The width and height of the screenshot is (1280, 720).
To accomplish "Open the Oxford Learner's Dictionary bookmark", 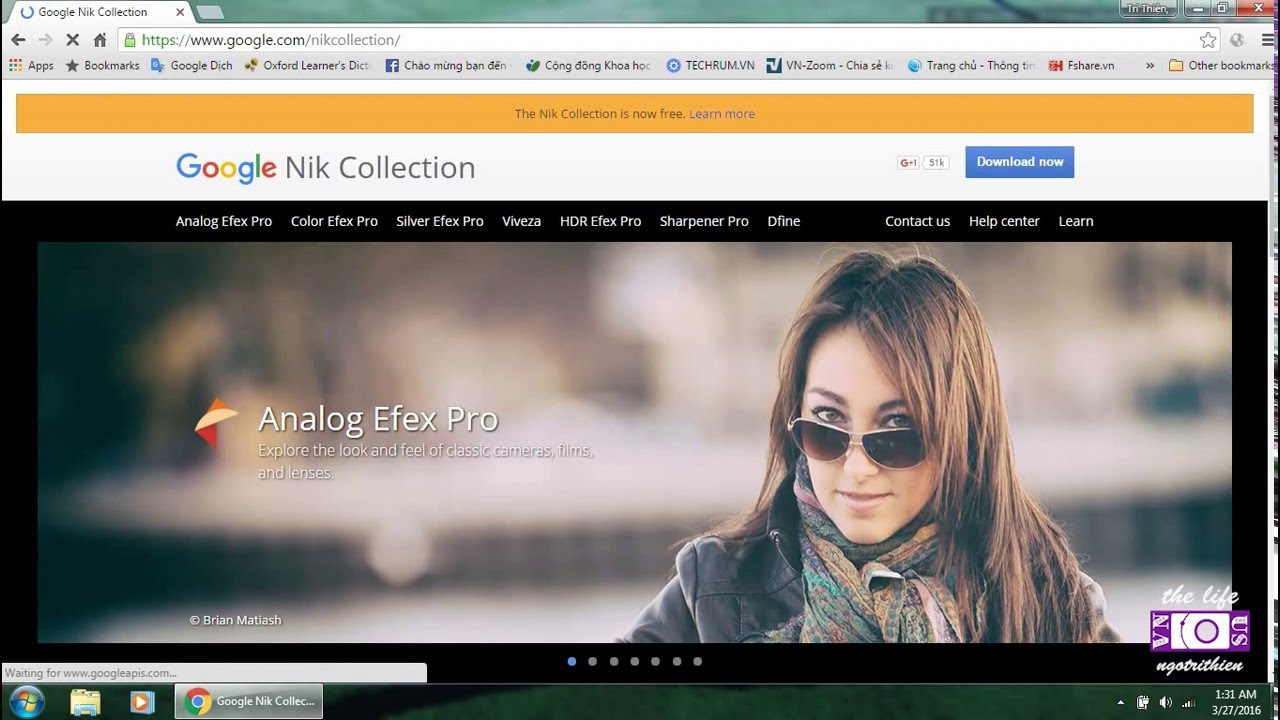I will point(307,65).
